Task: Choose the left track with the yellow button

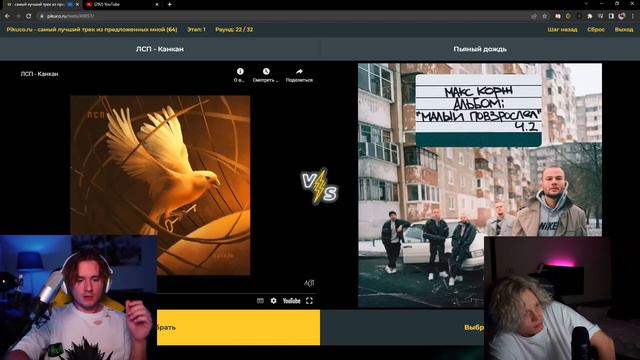Action: click(x=238, y=327)
